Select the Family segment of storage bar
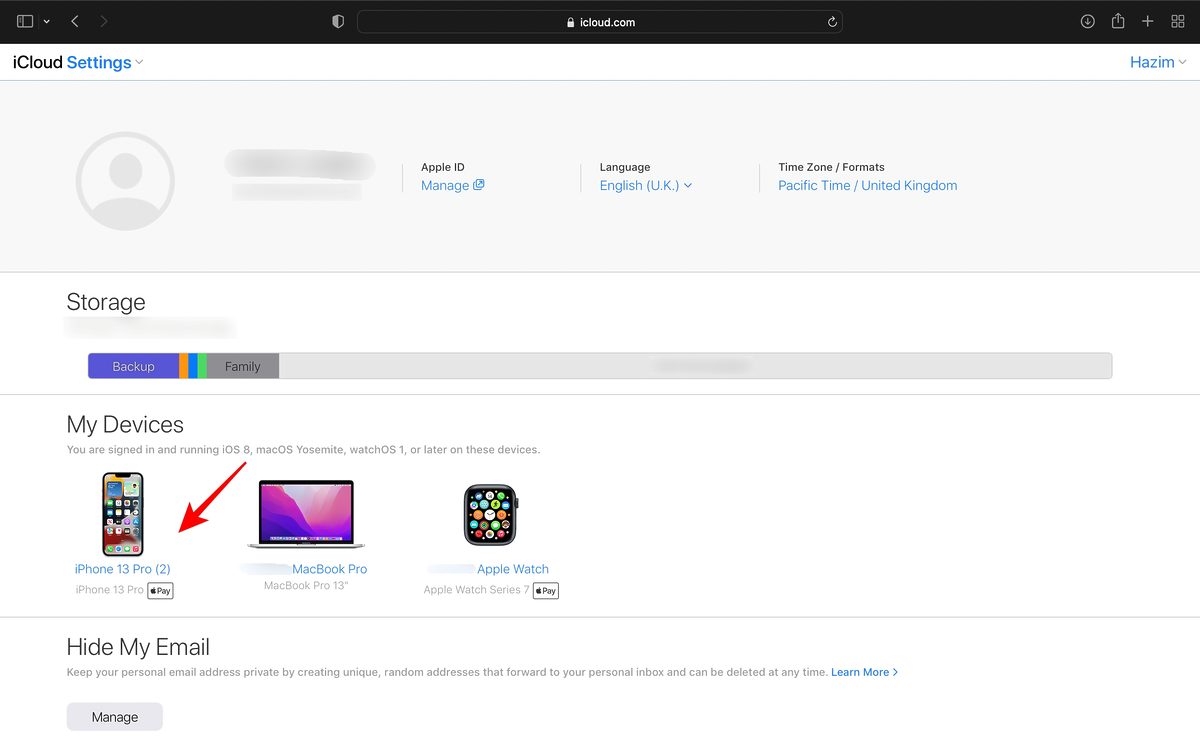1200x750 pixels. (x=243, y=366)
